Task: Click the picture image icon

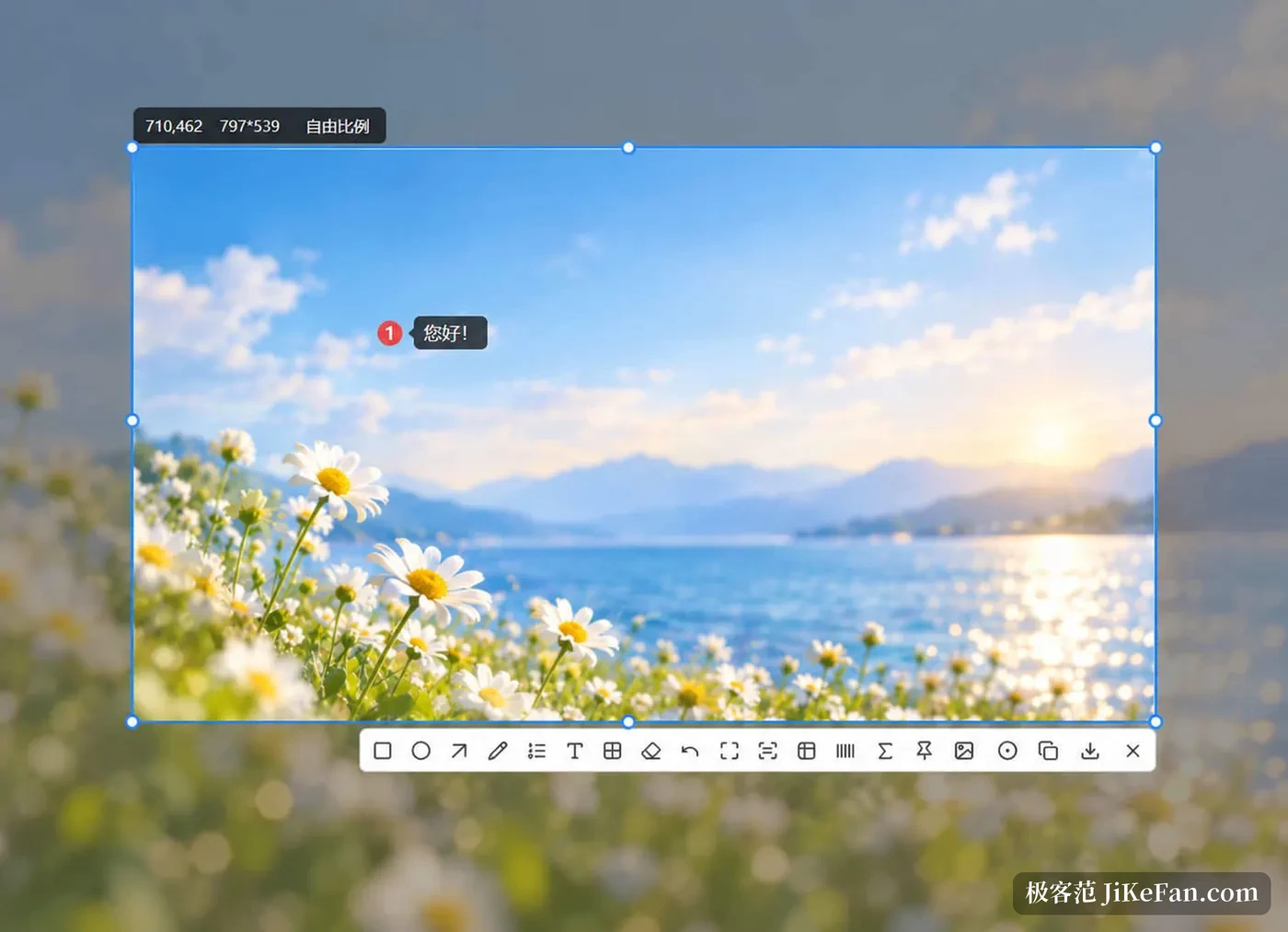Action: [964, 751]
